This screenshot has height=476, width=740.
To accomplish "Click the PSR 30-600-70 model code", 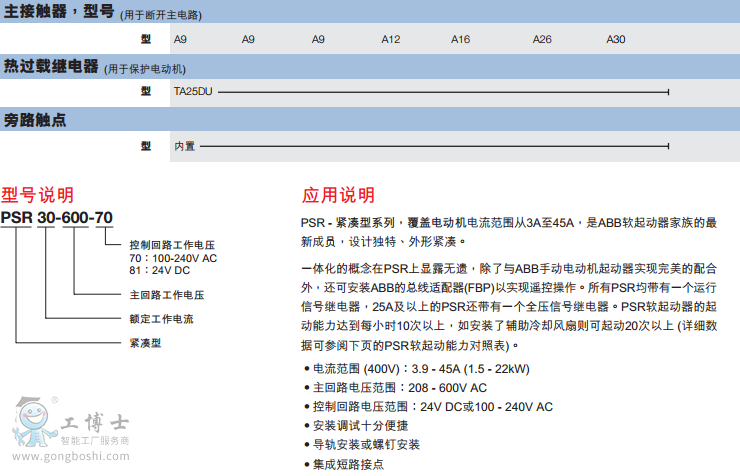I will coord(57,218).
